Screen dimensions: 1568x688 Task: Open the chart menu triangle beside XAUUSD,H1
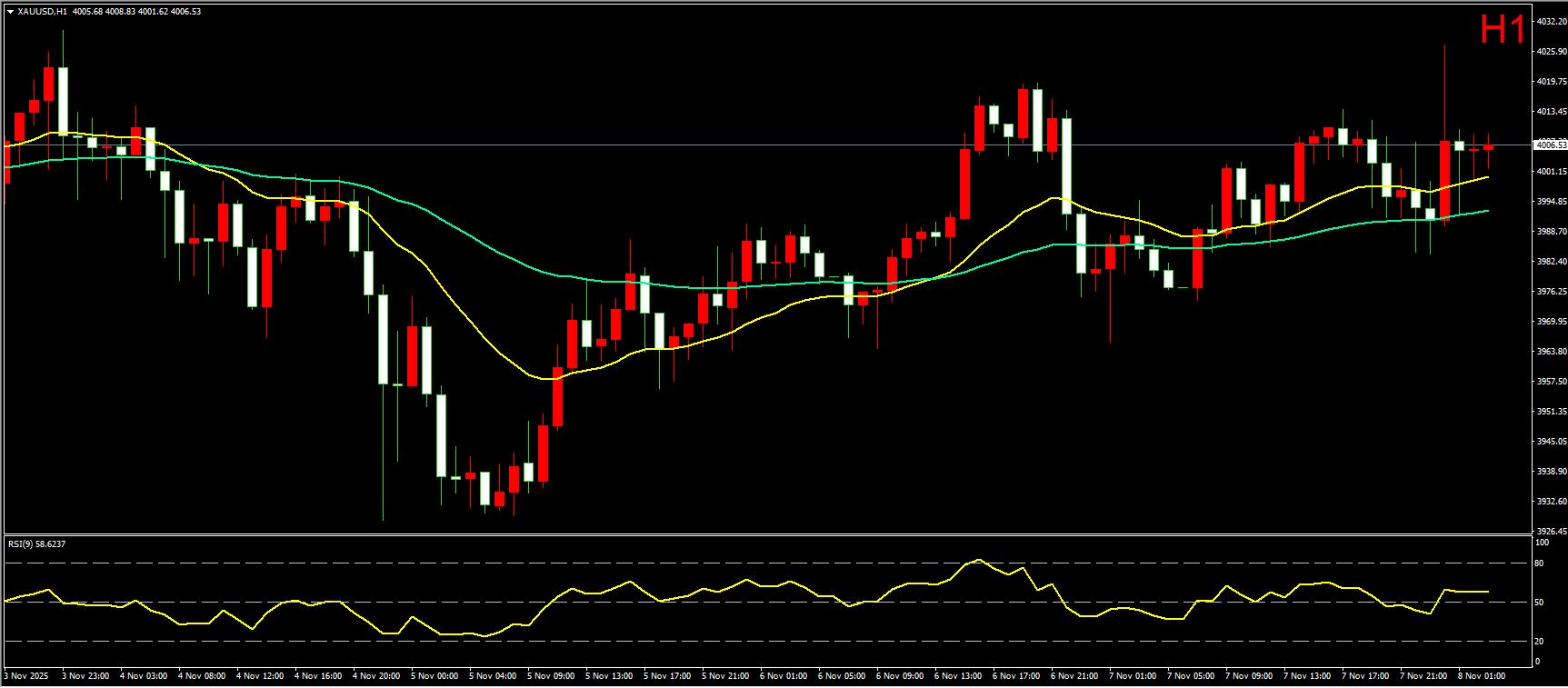coord(10,12)
